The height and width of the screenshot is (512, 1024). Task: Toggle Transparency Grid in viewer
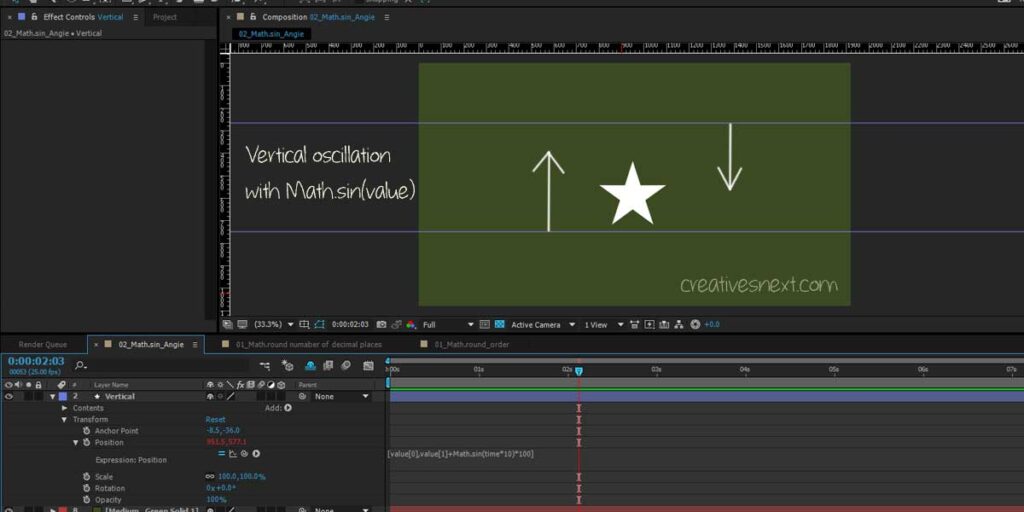[500, 325]
